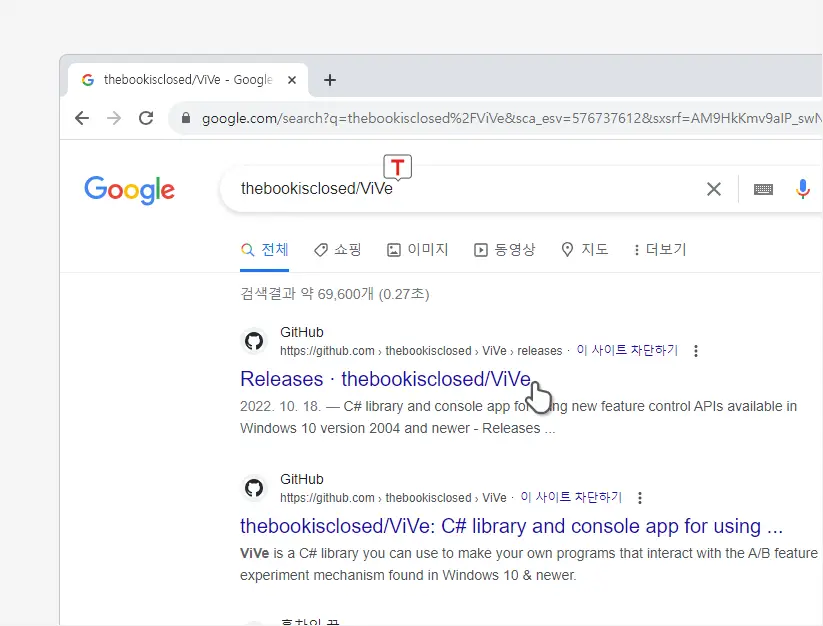Image resolution: width=823 pixels, height=626 pixels.
Task: Click GitHub favicon of the Releases result
Action: 254,341
